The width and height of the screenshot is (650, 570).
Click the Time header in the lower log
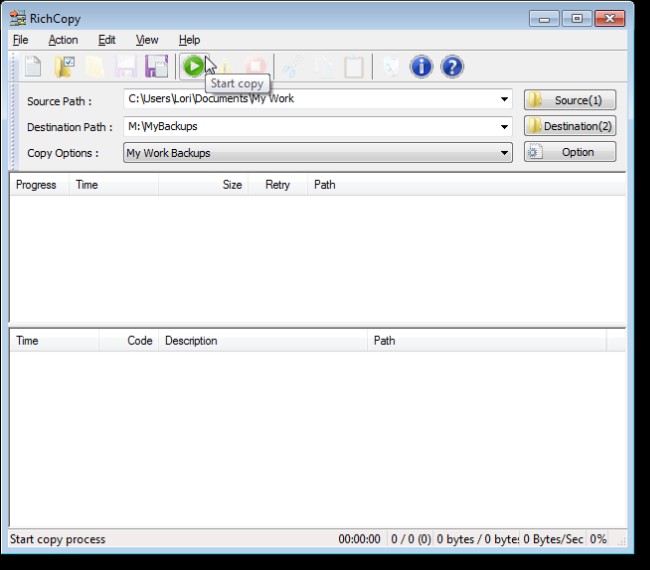click(x=54, y=340)
